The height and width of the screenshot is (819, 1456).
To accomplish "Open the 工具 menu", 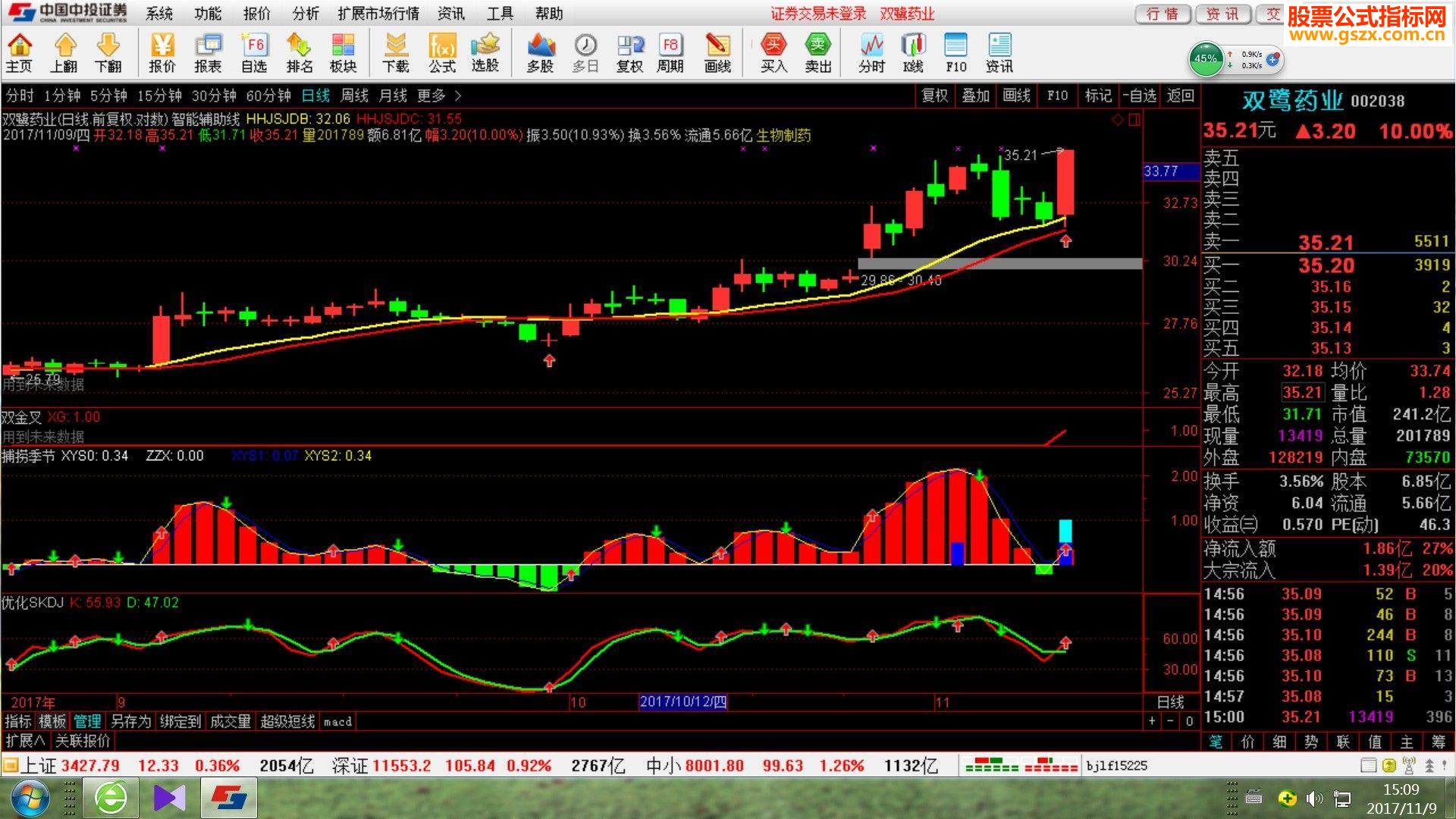I will [x=500, y=14].
